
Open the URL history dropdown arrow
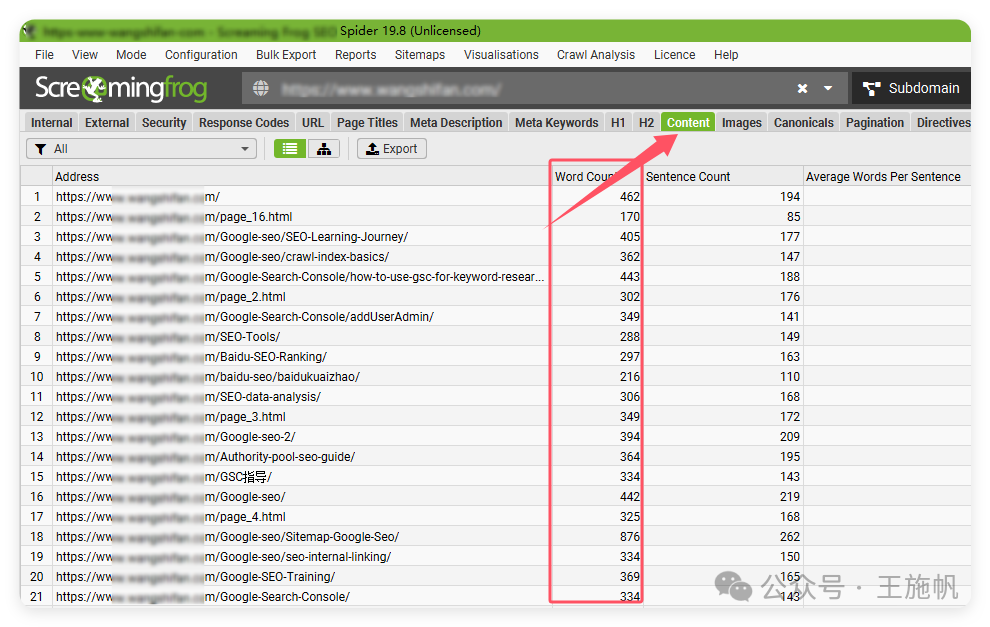tap(828, 88)
